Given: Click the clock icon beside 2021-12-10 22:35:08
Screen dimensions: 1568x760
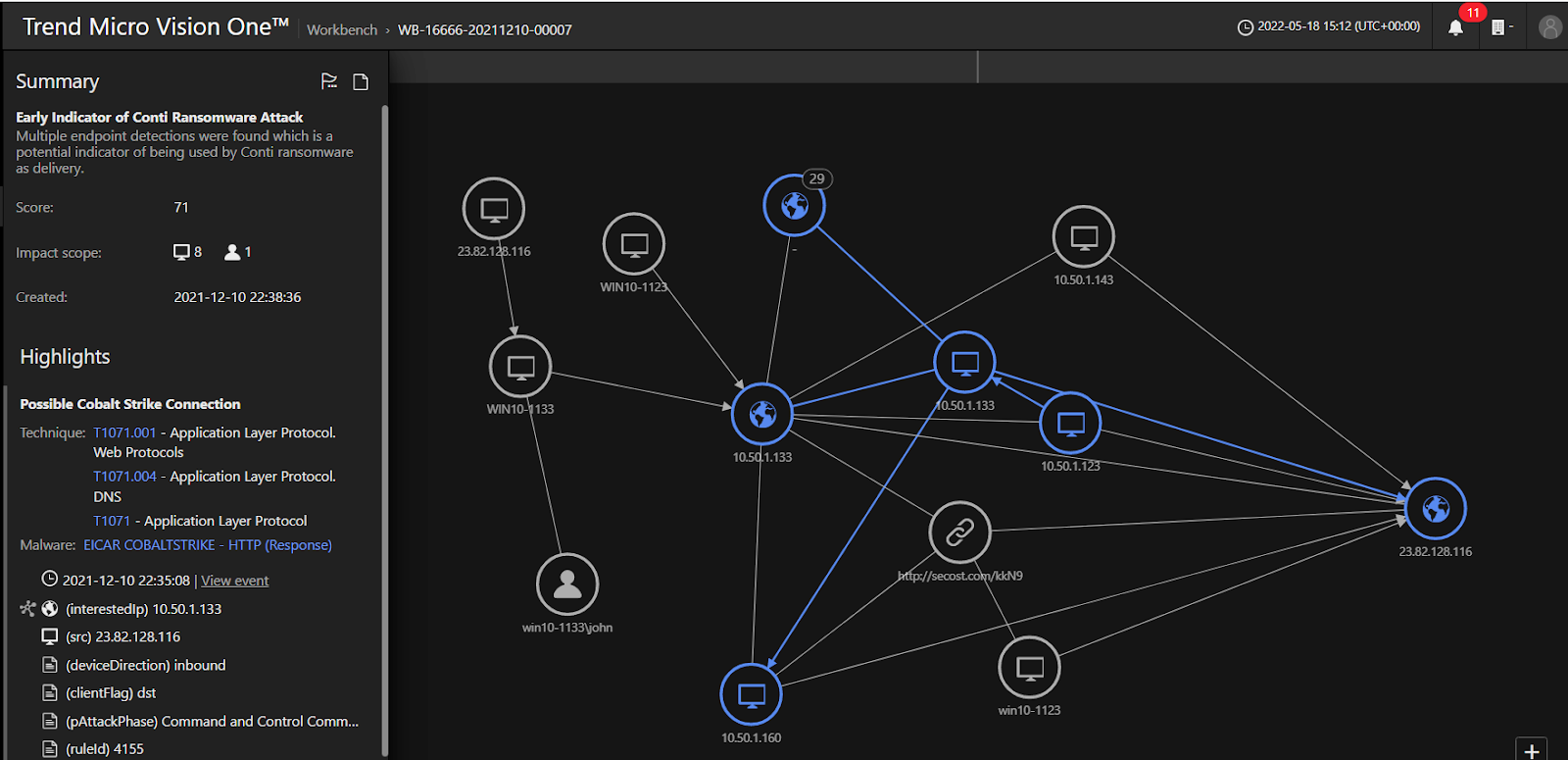Looking at the screenshot, I should point(49,579).
